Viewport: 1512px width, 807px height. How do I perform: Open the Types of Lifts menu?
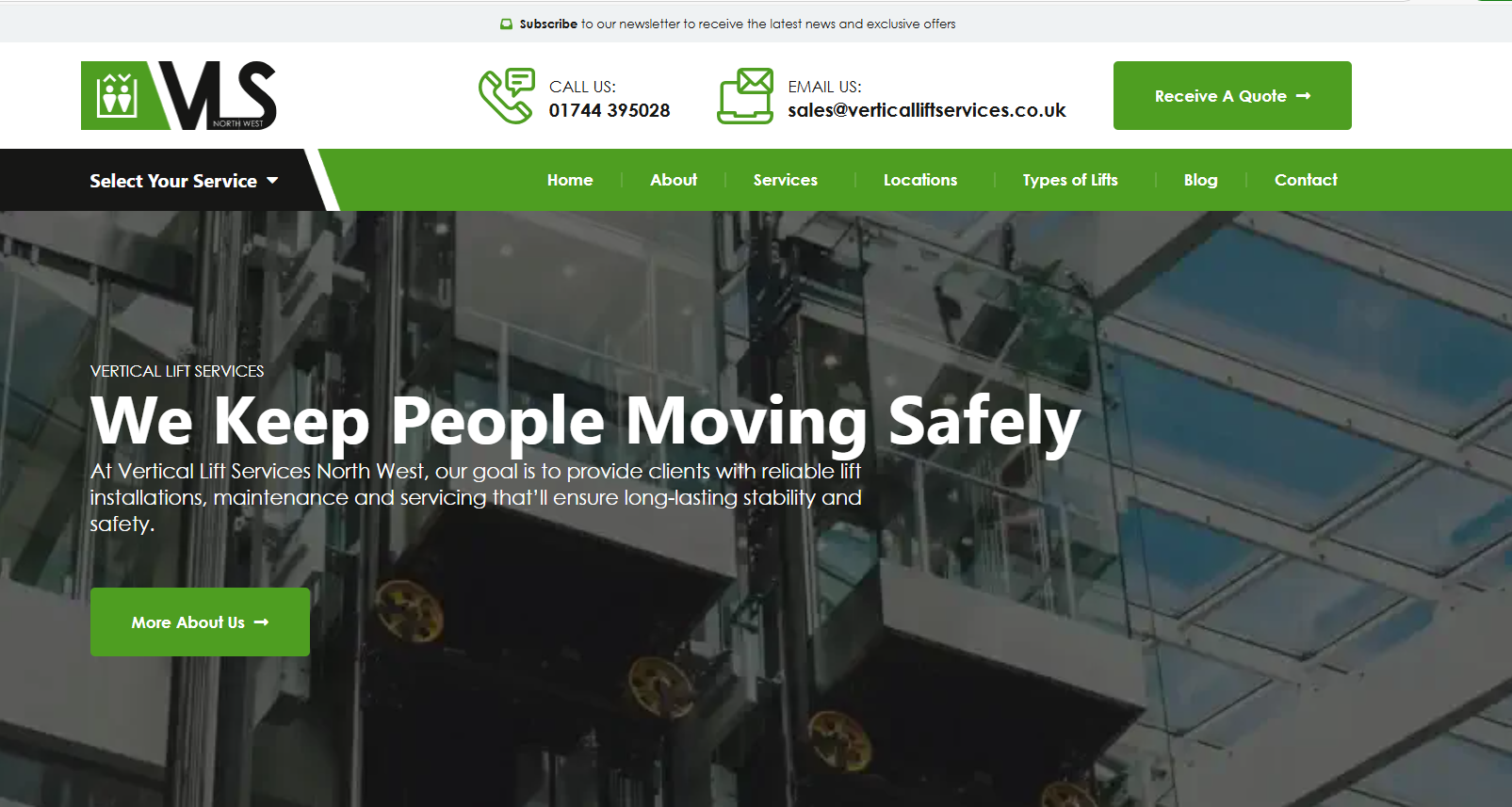point(1070,180)
